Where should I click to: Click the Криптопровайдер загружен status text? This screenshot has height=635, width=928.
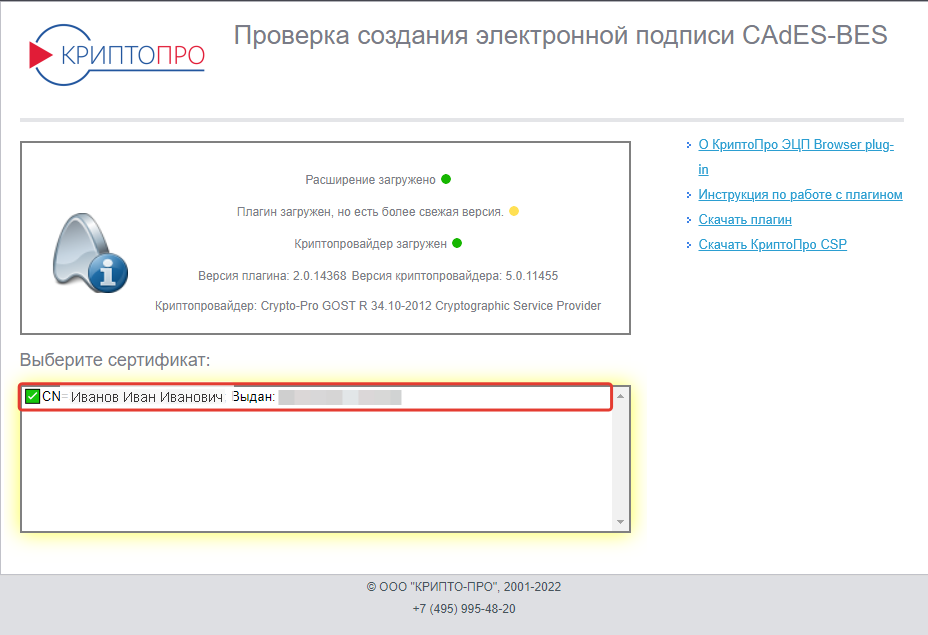[x=370, y=243]
